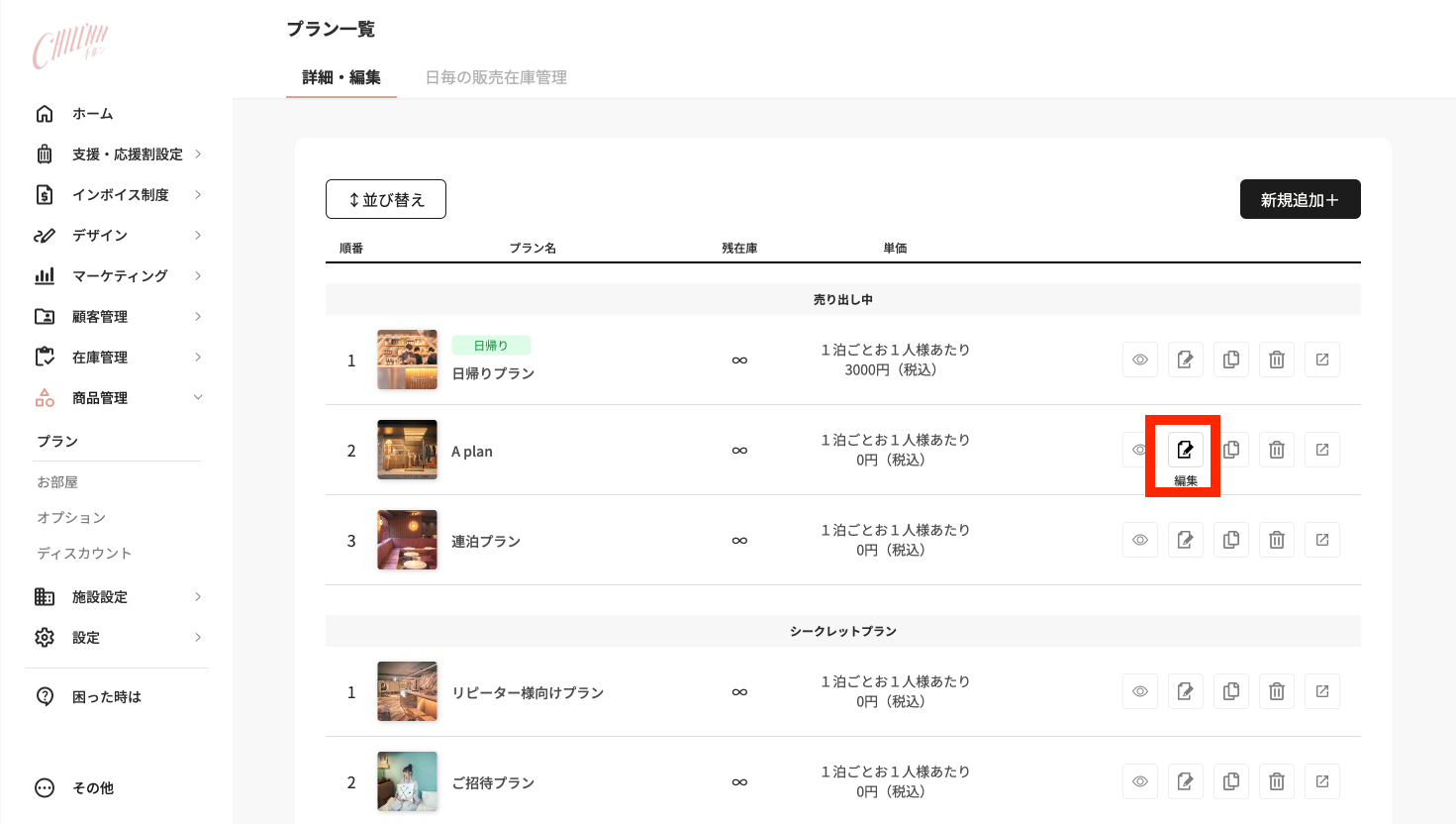Click the 日帰りプラン thumbnail image

pyautogui.click(x=407, y=360)
